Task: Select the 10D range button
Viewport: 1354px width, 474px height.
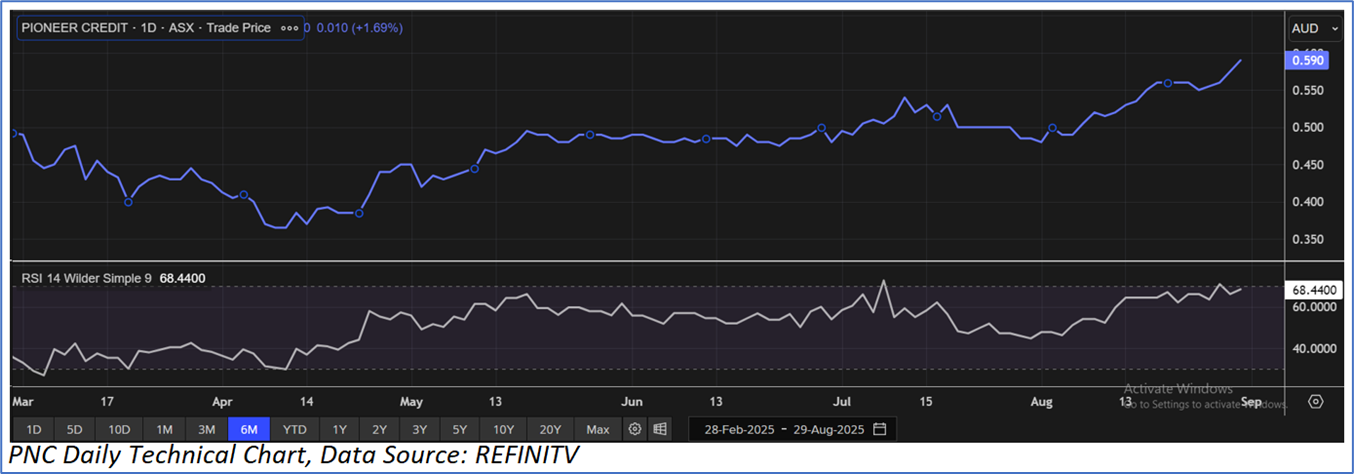Action: coord(119,429)
